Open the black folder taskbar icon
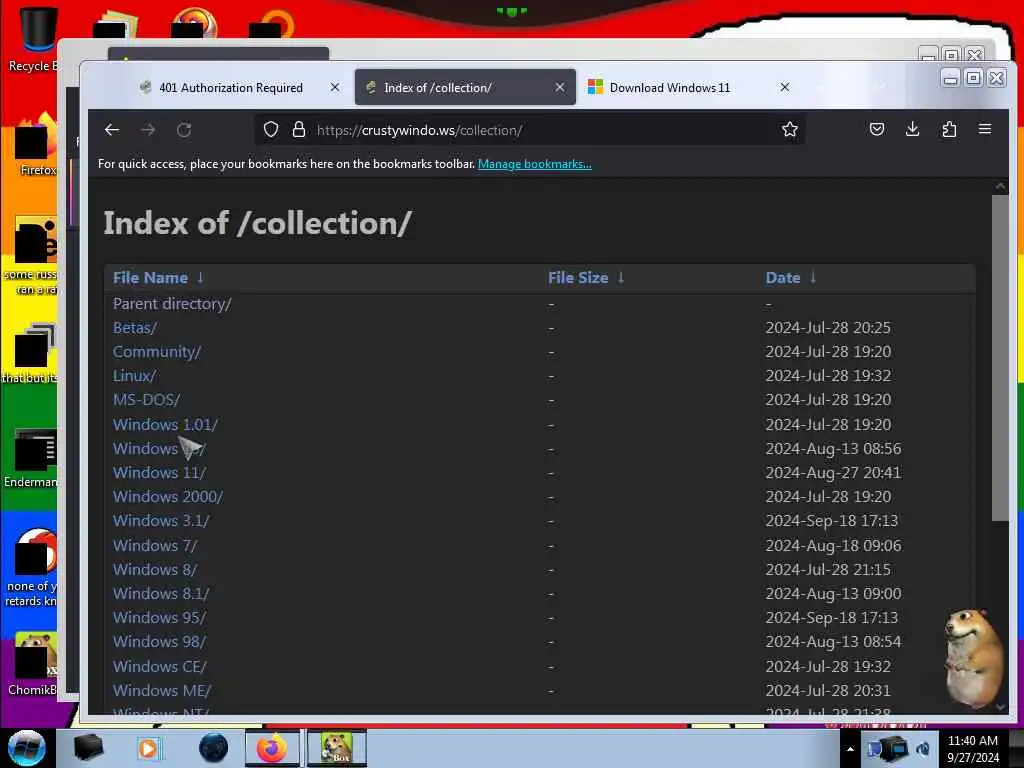This screenshot has width=1024, height=768. (88, 748)
